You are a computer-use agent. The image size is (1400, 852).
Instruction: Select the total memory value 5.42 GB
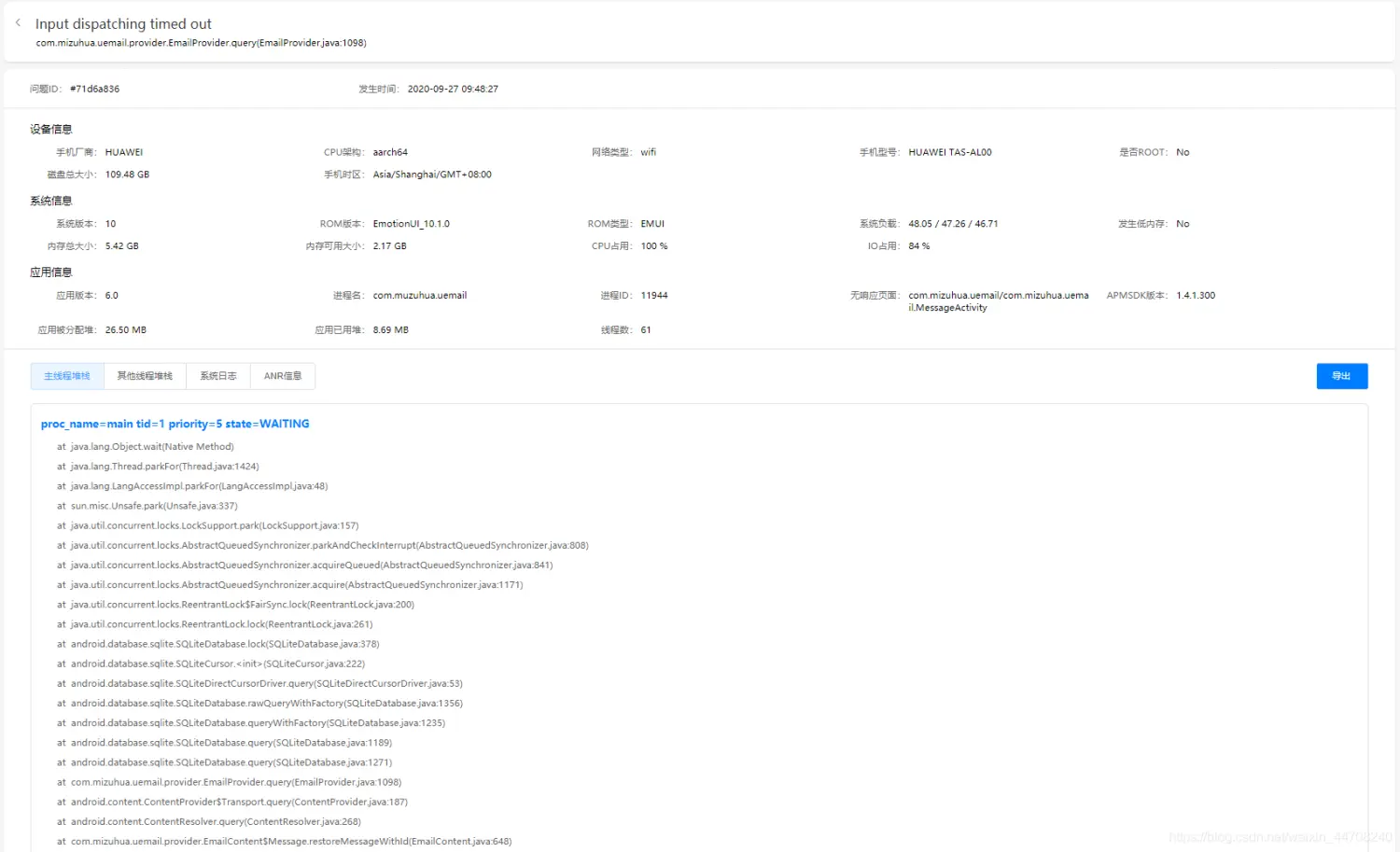pos(121,246)
